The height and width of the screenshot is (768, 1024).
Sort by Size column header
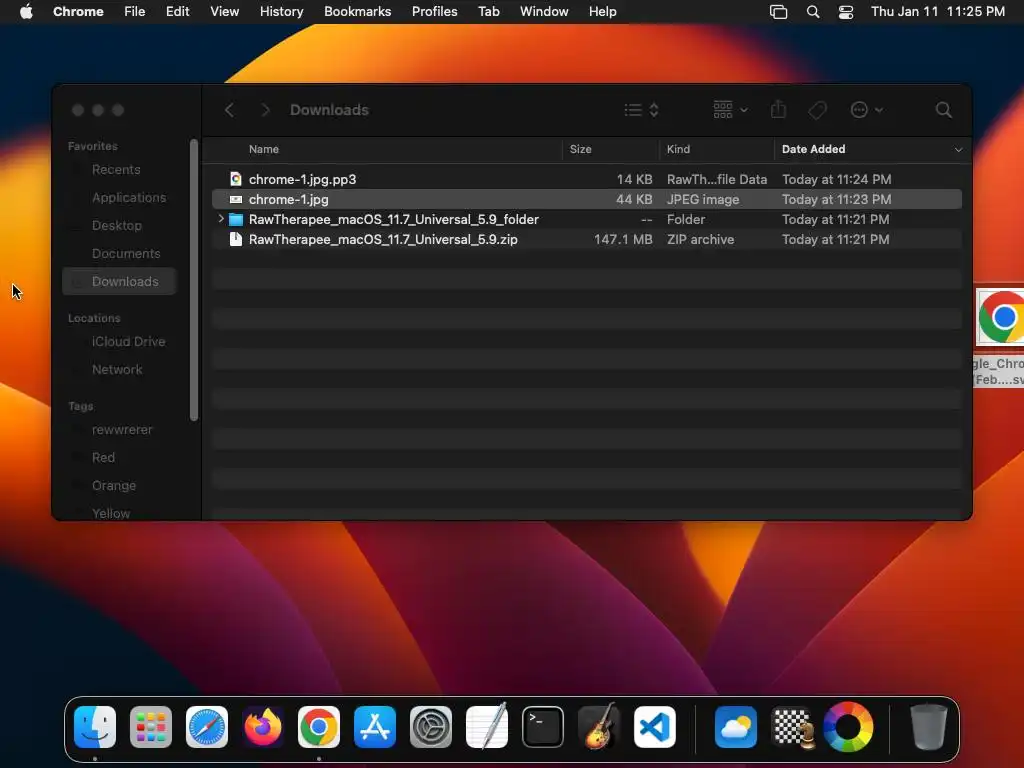click(x=581, y=149)
